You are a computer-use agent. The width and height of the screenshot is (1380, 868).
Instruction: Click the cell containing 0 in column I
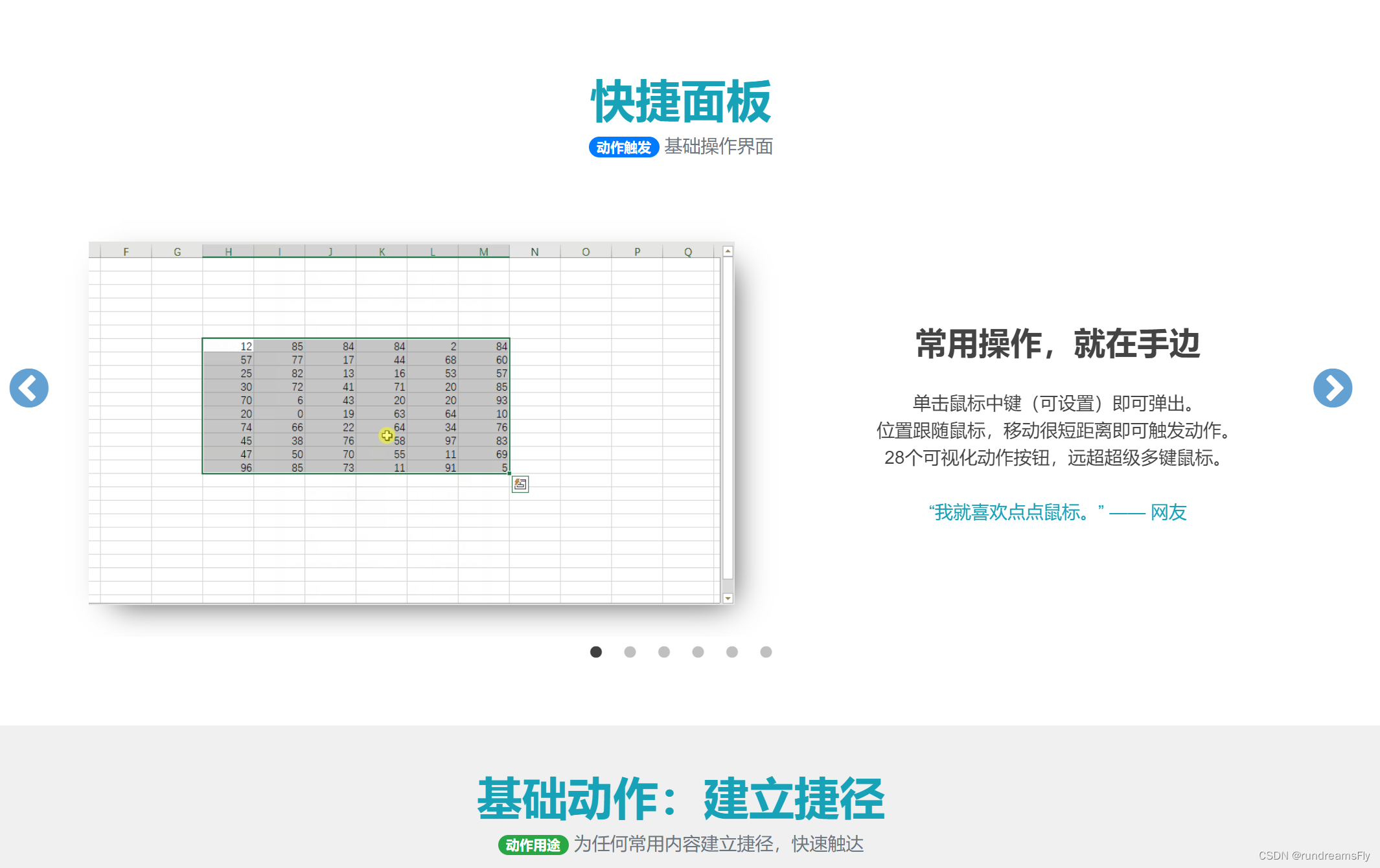click(x=279, y=413)
